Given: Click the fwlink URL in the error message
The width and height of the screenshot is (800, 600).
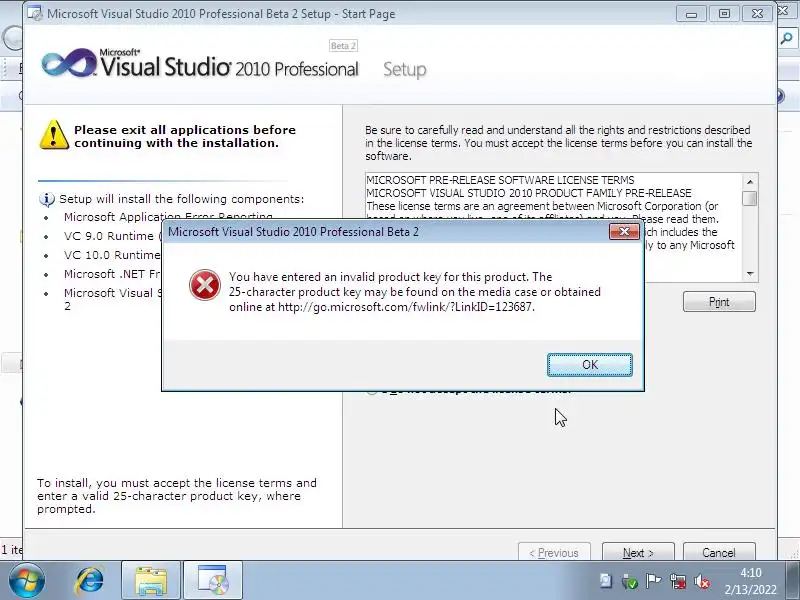Looking at the screenshot, I should point(406,307).
